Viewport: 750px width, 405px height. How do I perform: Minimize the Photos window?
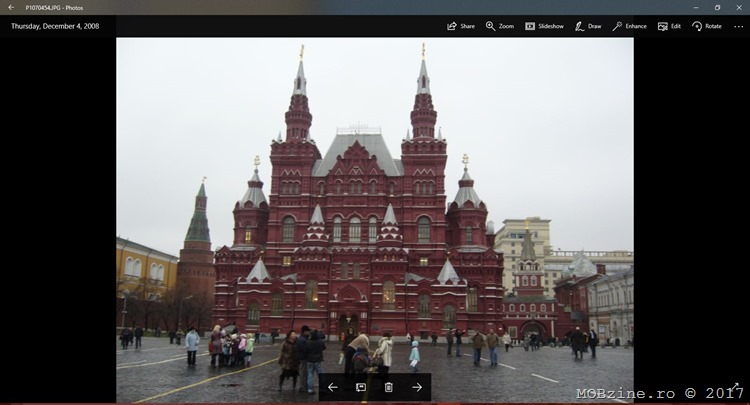pos(694,7)
